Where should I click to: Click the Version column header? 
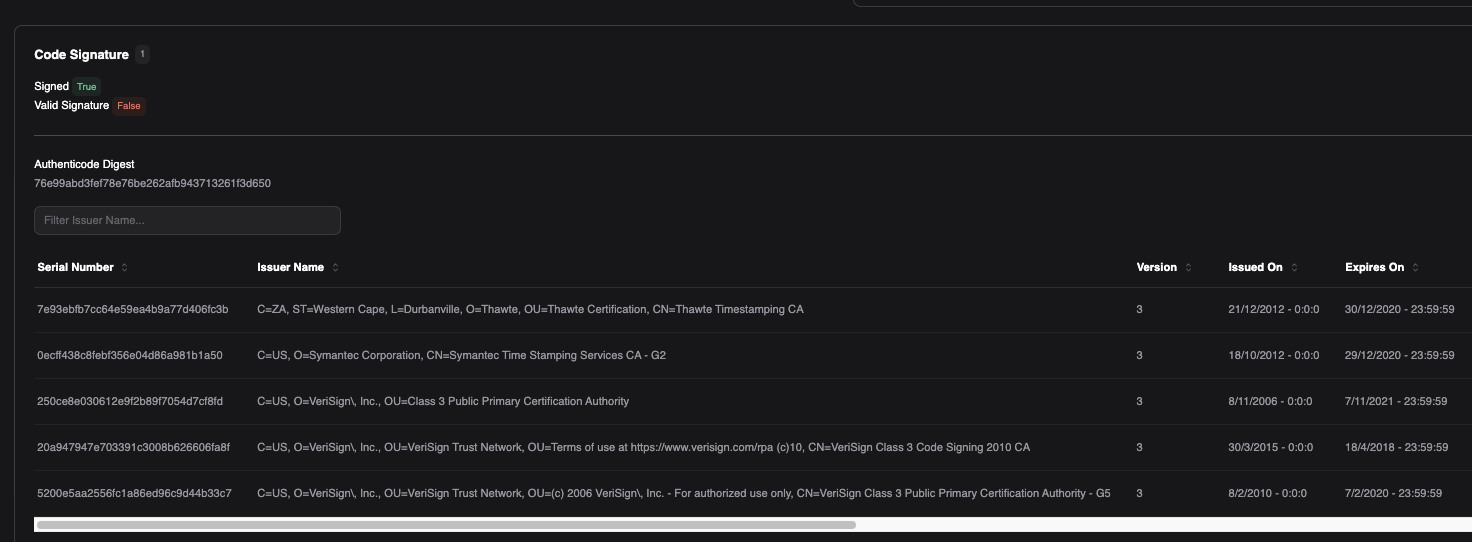point(1157,267)
